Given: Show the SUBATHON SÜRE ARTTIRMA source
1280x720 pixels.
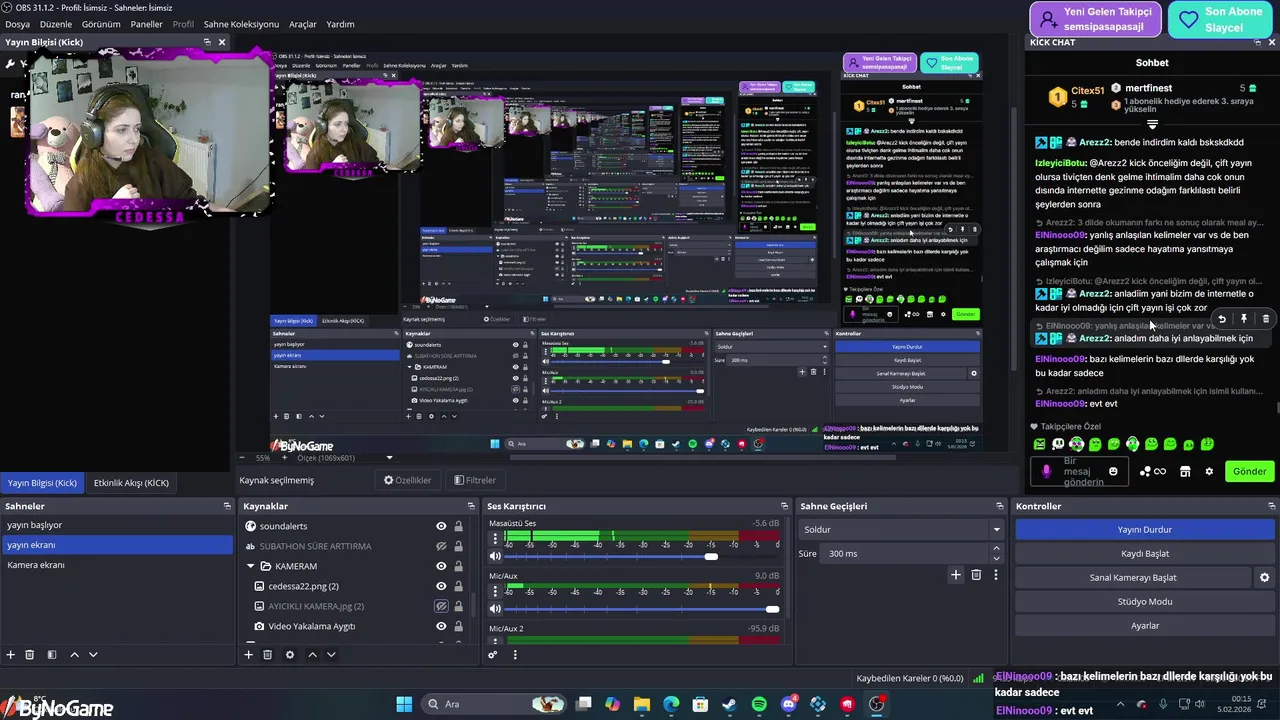Looking at the screenshot, I should tap(441, 546).
